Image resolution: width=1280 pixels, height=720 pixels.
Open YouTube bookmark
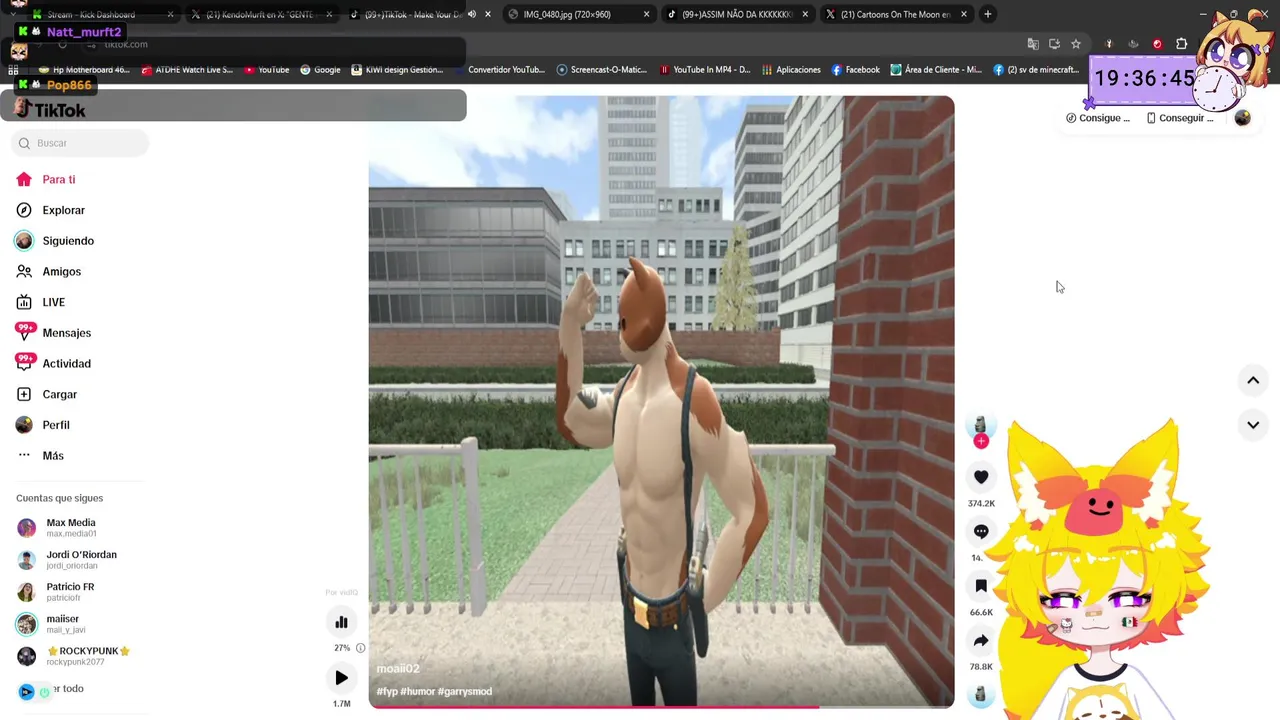point(265,70)
